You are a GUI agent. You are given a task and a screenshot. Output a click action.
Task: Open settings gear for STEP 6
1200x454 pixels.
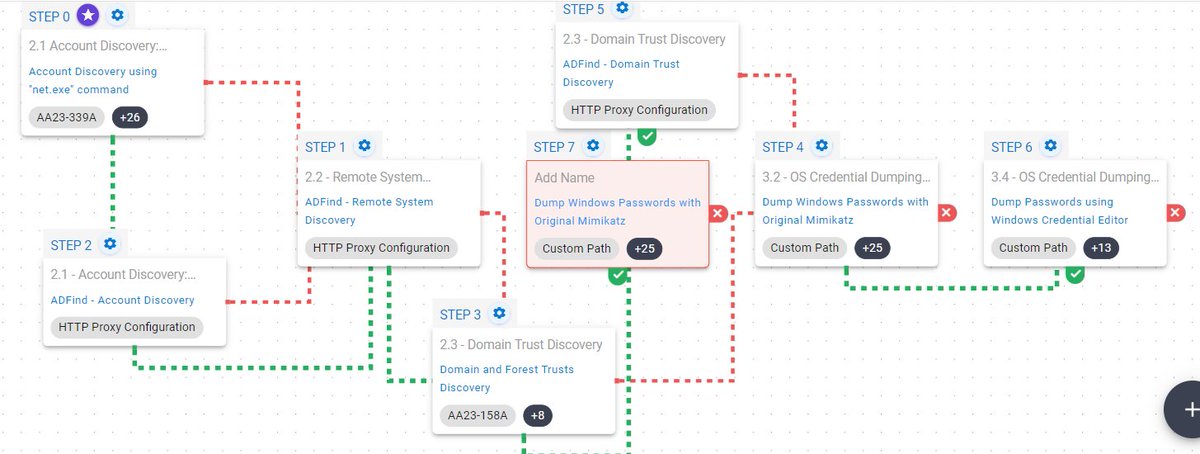click(1051, 146)
